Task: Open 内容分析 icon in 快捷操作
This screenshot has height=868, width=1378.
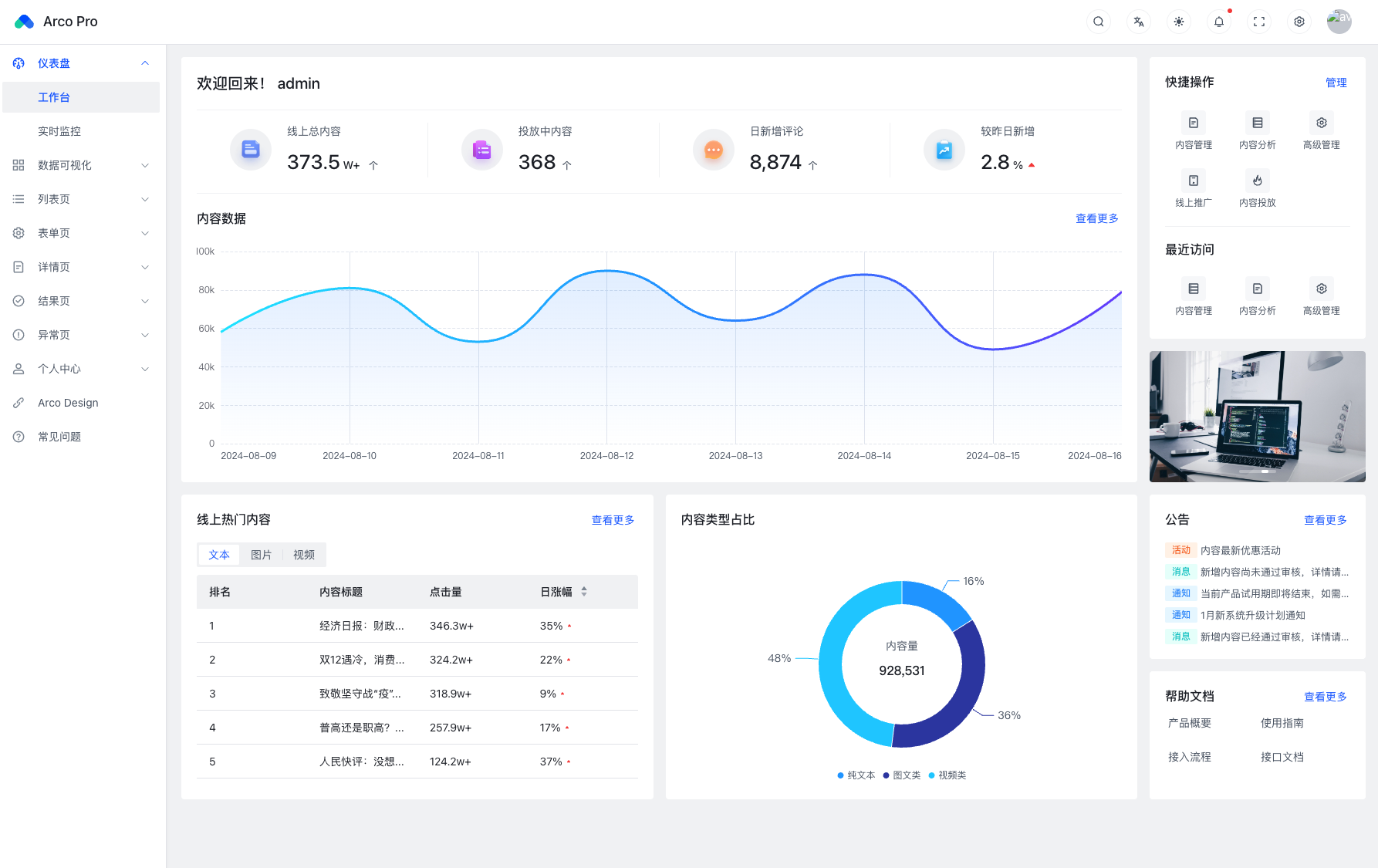Action: (1258, 123)
